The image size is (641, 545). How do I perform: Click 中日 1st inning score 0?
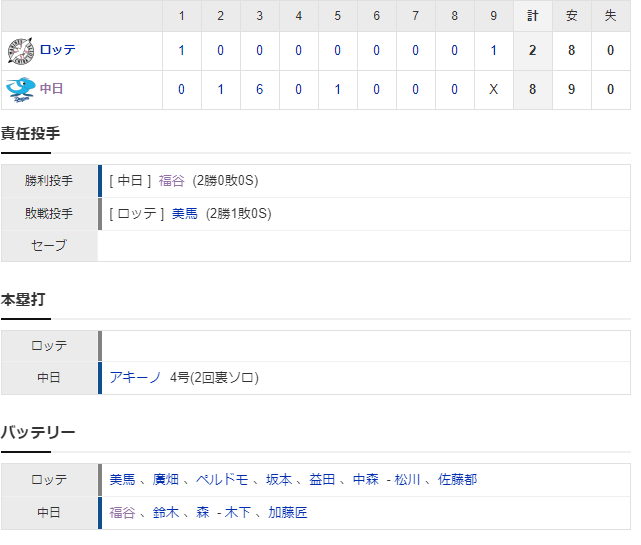click(x=182, y=90)
